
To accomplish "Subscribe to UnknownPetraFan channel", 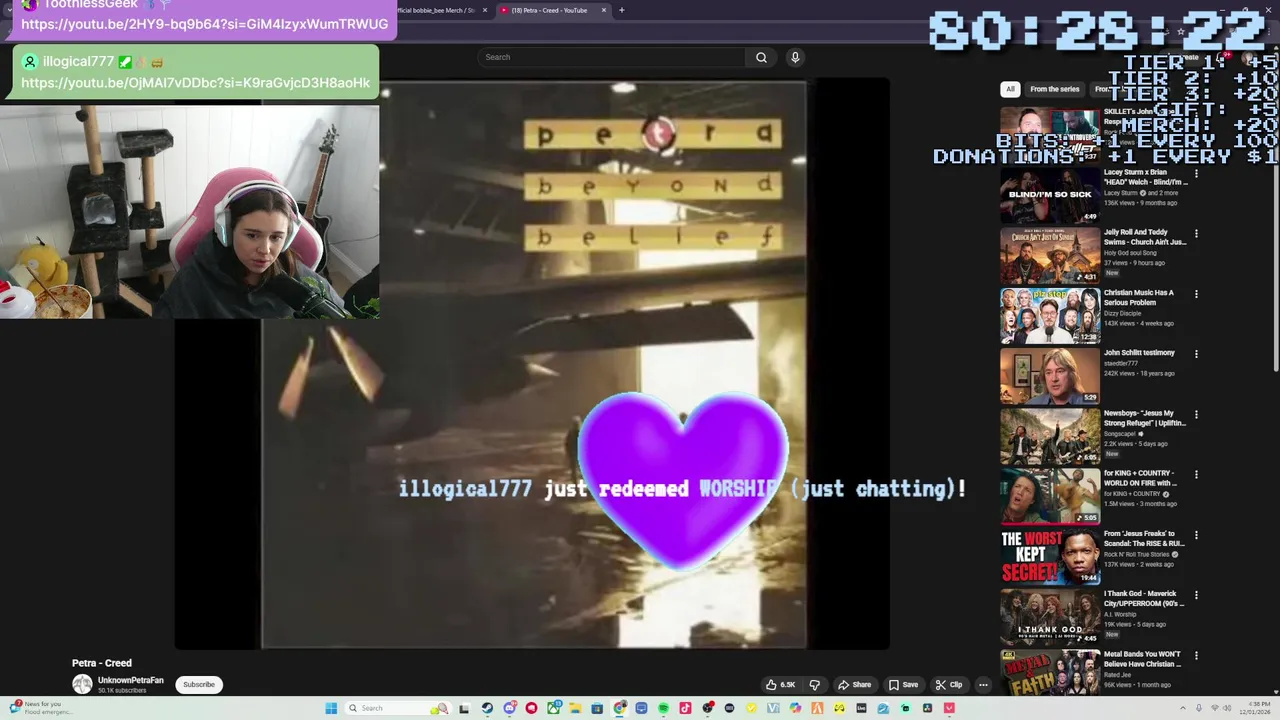I will pos(199,685).
